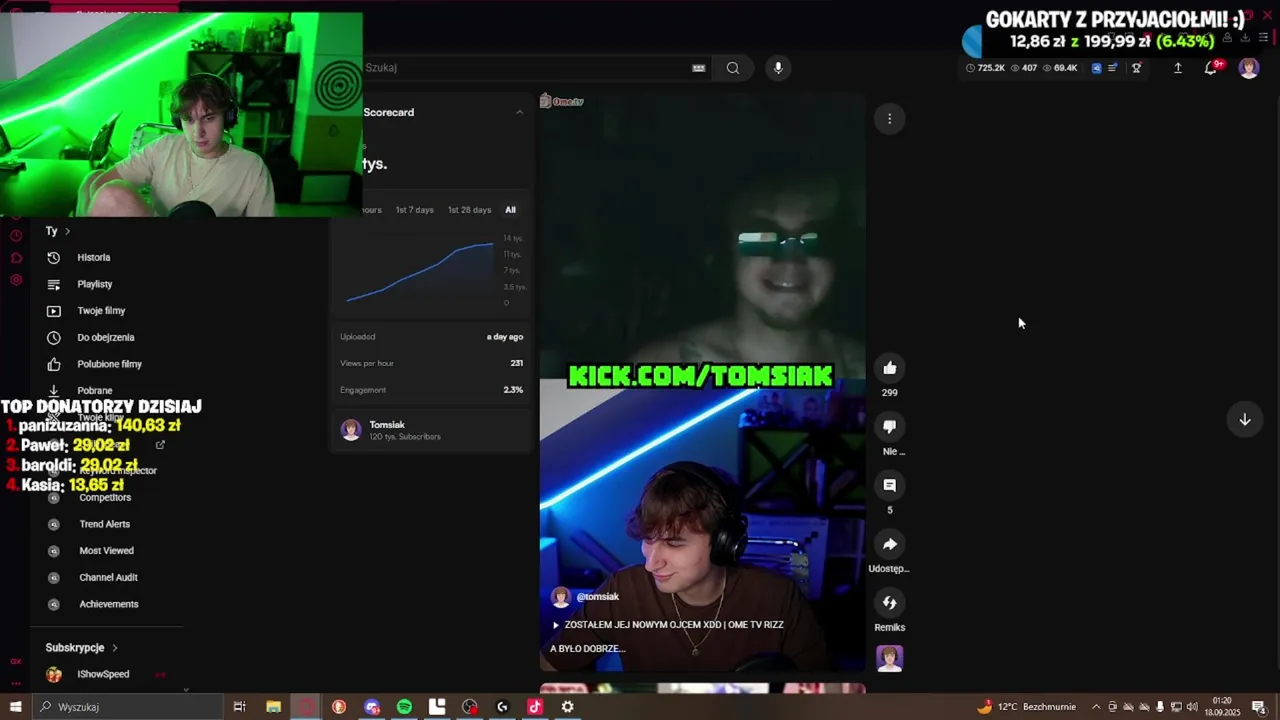Open 12°C Bezchmurnie weather widget
This screenshot has width=1280, height=720.
1027,707
